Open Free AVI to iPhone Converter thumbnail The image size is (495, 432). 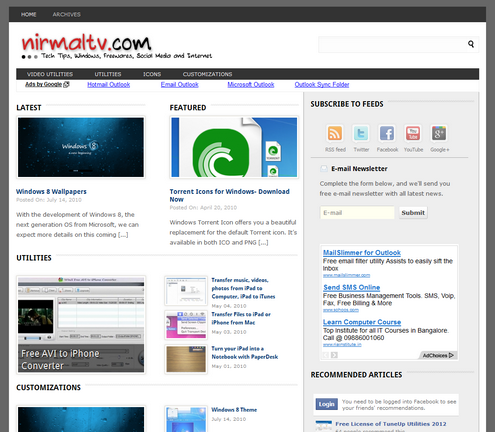[81, 325]
